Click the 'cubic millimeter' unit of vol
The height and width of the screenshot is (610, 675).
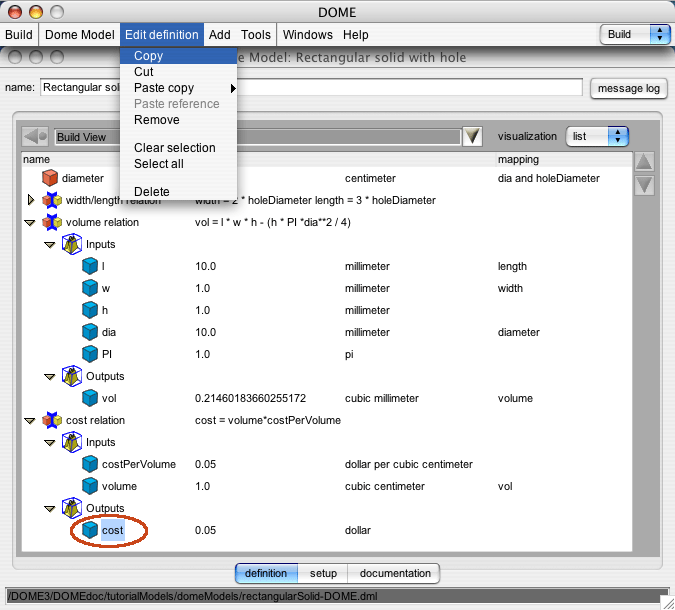pyautogui.click(x=381, y=398)
